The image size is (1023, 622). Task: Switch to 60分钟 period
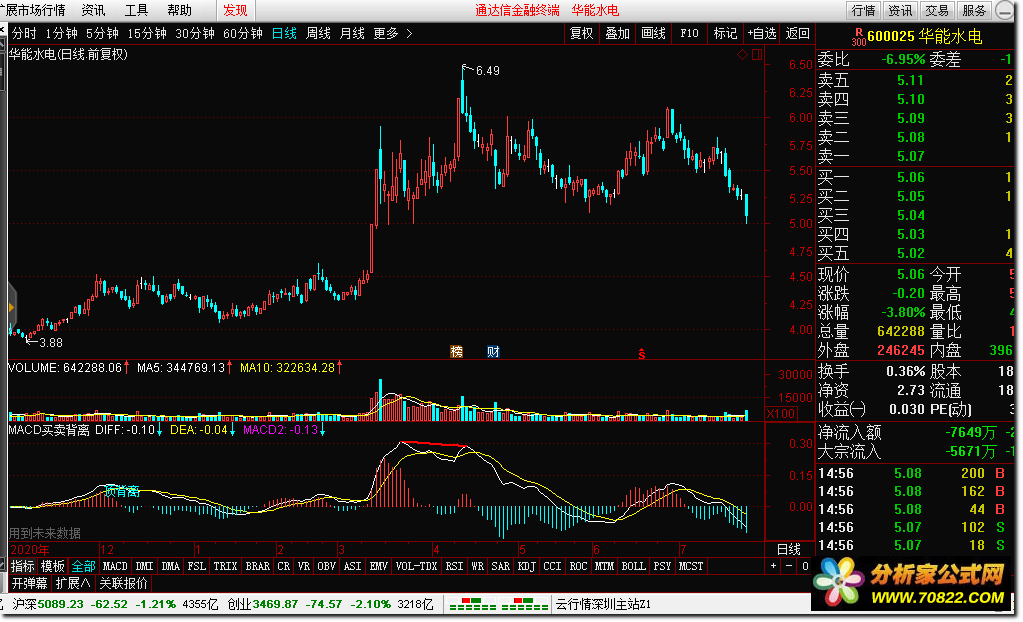(x=243, y=33)
